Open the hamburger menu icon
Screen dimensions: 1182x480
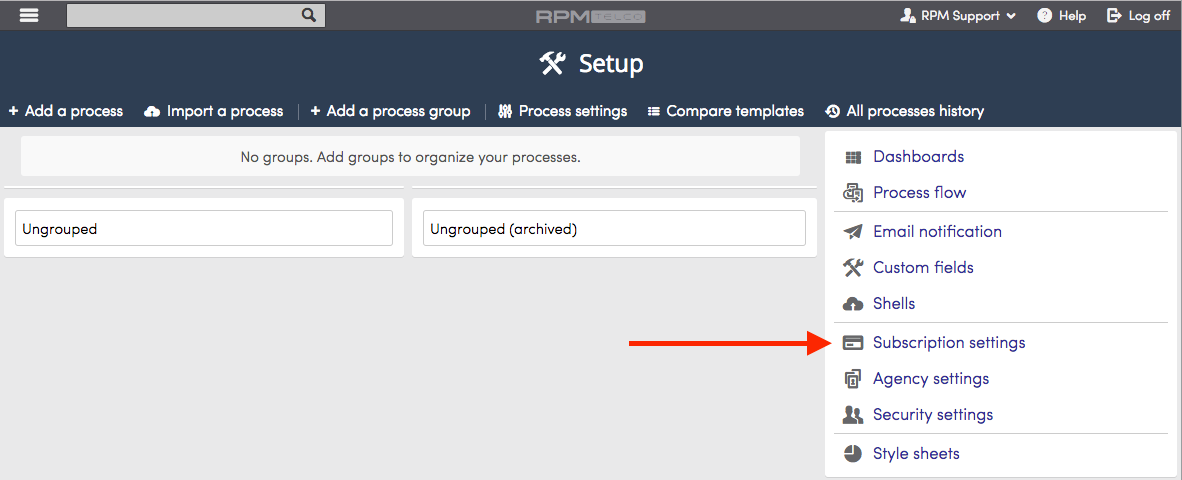click(x=29, y=15)
